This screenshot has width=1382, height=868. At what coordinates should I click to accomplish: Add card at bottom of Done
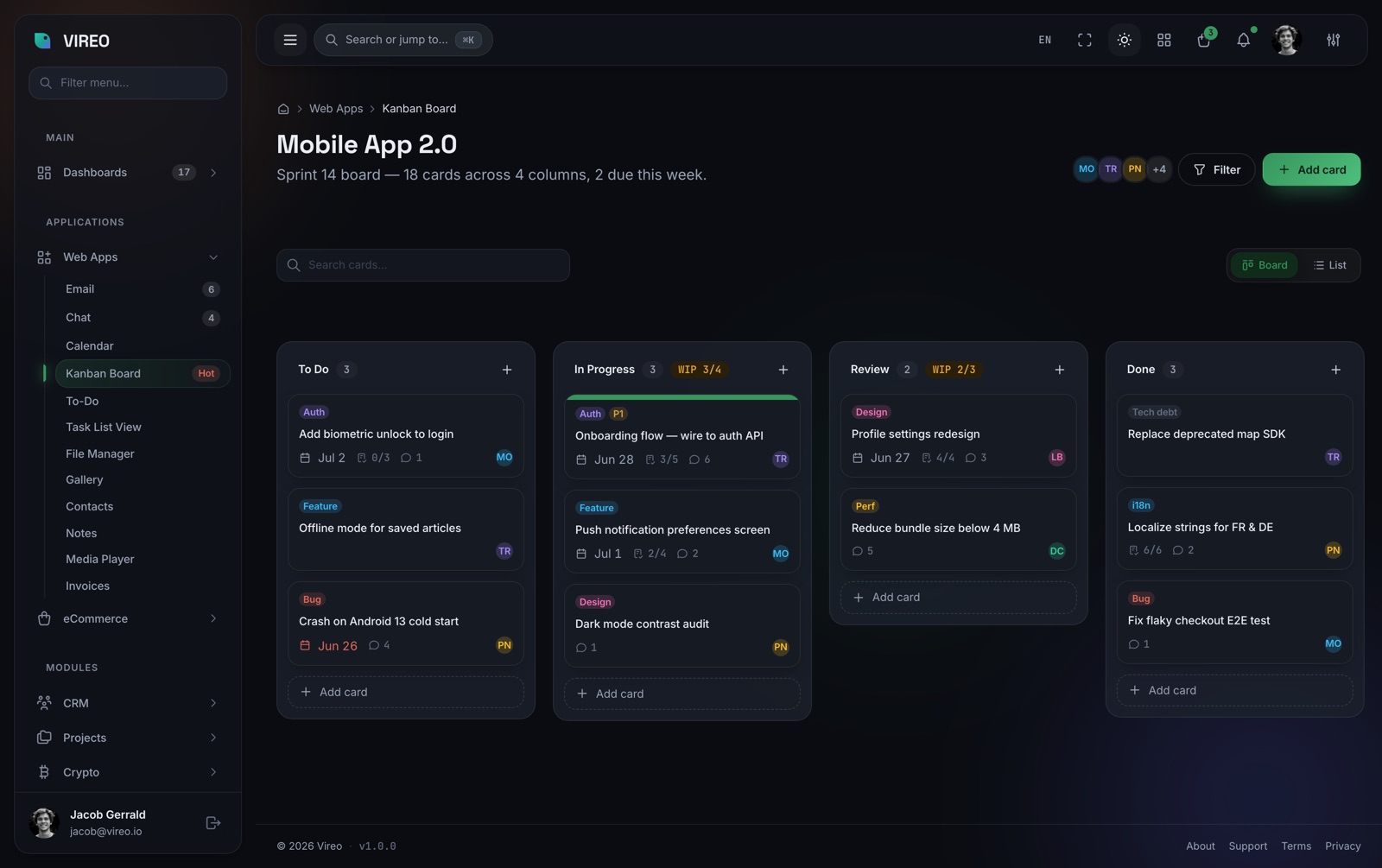coord(1235,690)
